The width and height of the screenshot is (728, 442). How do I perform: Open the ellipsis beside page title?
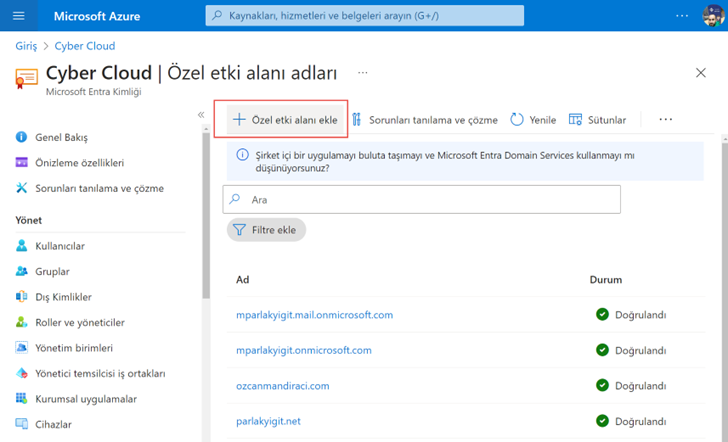tap(363, 72)
